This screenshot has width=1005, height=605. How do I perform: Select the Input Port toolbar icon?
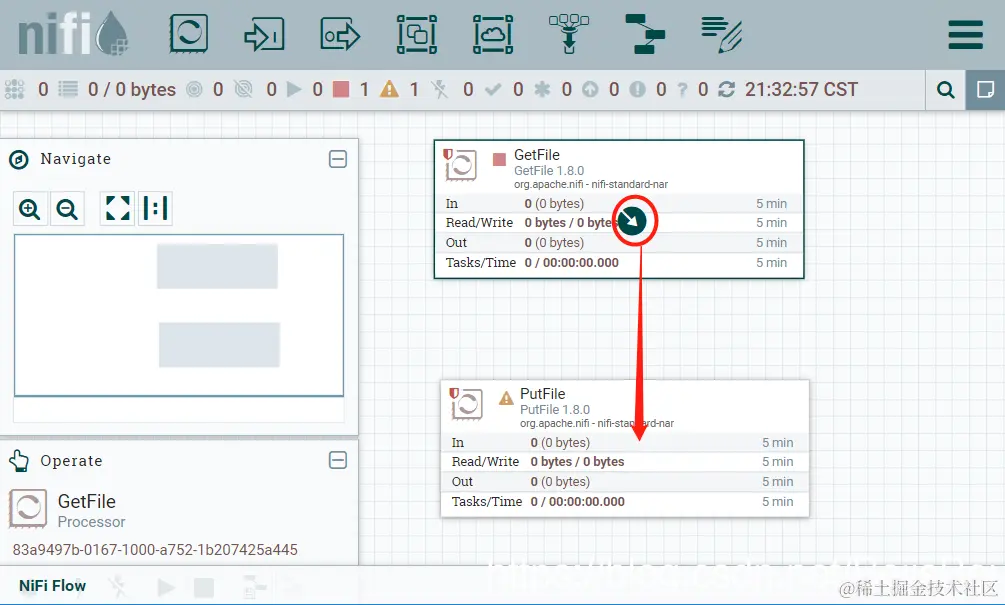(x=264, y=34)
